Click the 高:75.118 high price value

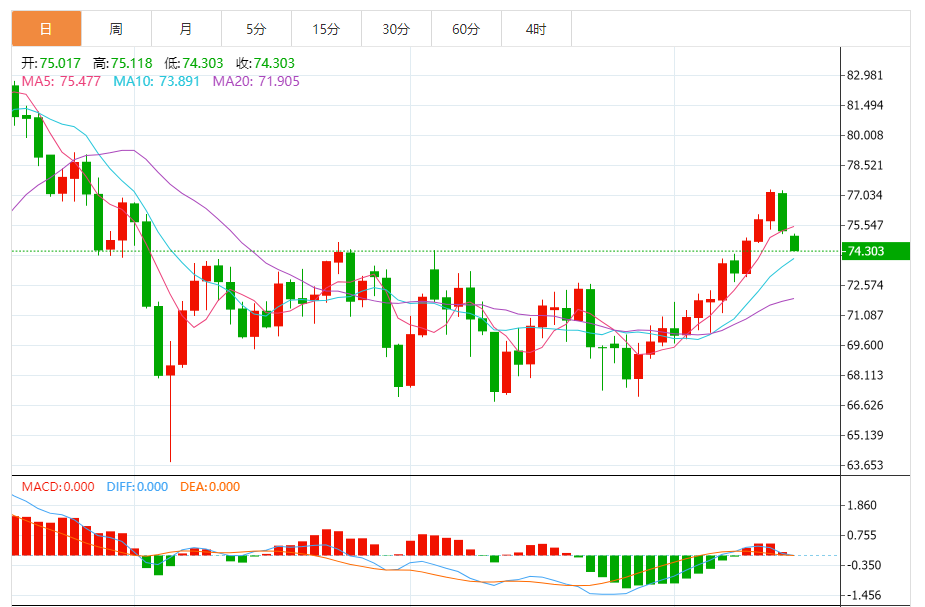click(x=123, y=63)
